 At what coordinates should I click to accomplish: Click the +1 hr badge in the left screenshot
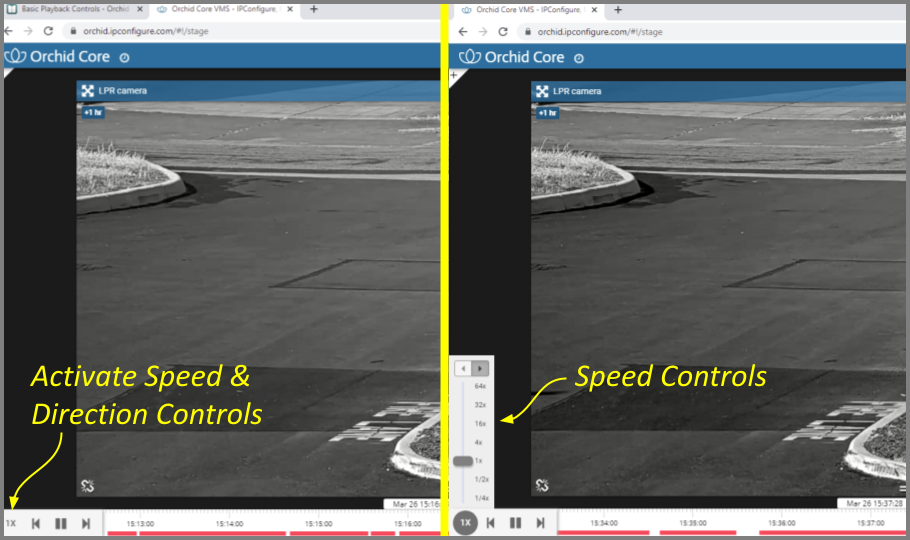[x=93, y=113]
